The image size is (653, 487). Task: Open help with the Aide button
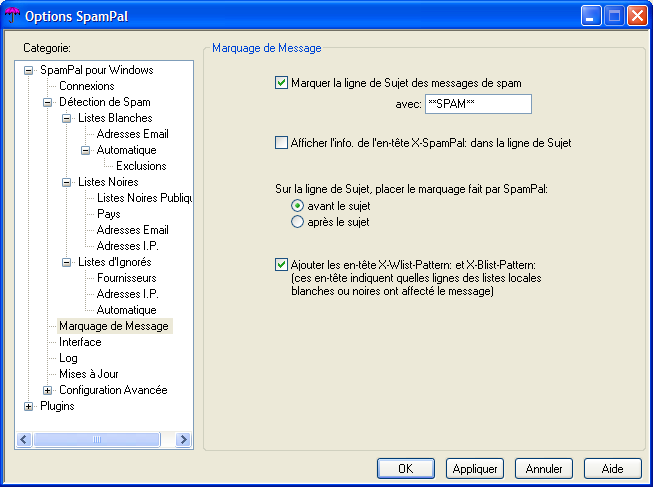(x=613, y=469)
